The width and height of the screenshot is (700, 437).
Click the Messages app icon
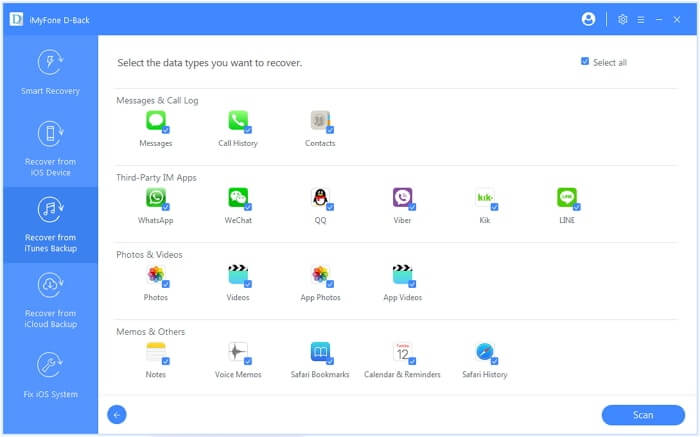pyautogui.click(x=156, y=121)
